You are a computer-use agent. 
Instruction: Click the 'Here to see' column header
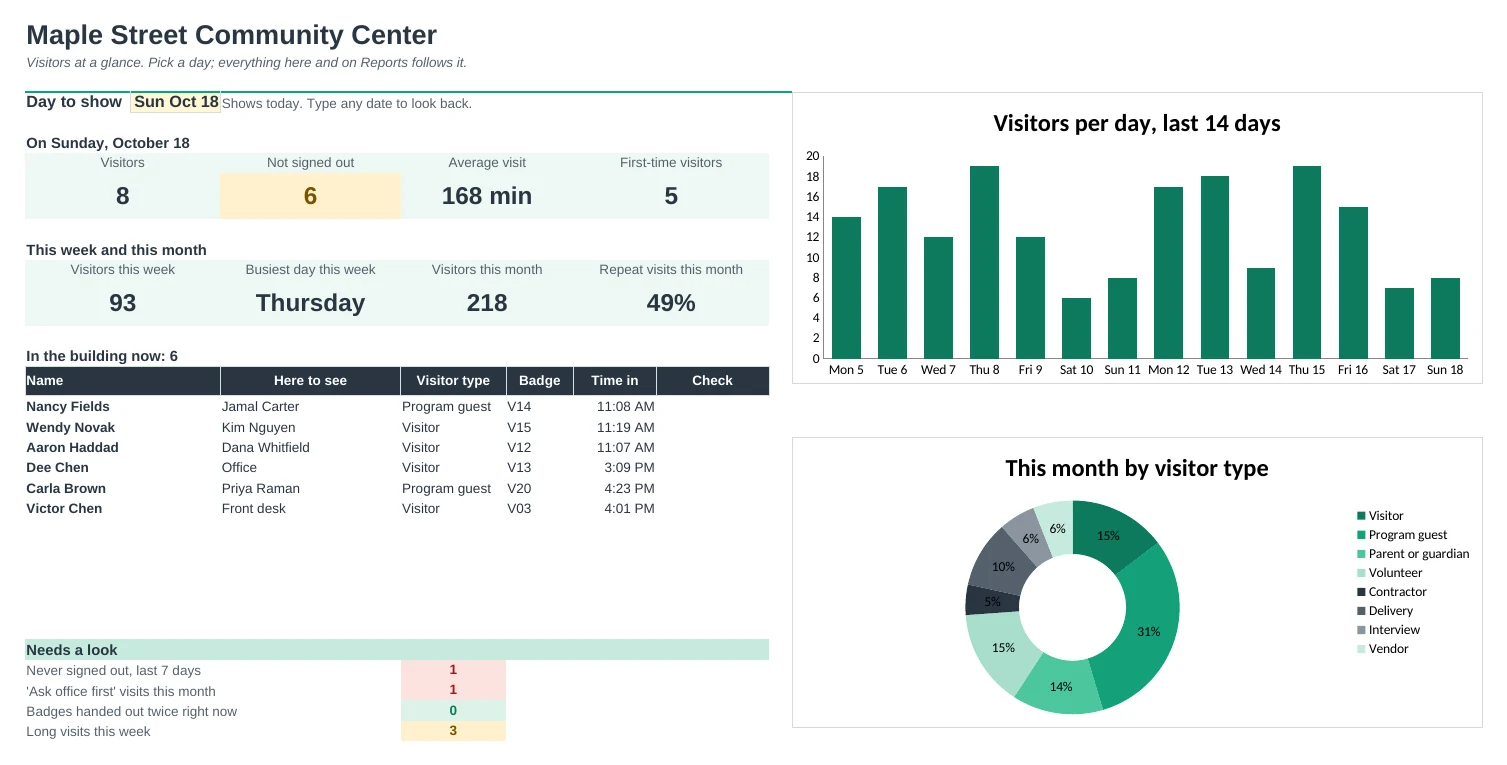pyautogui.click(x=310, y=381)
